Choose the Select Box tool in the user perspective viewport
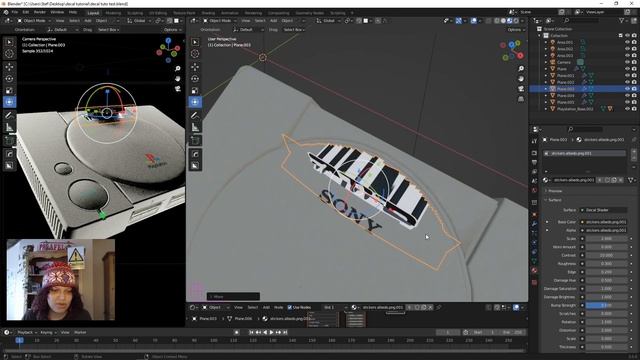Screen dimensions: 640x360 (195, 42)
